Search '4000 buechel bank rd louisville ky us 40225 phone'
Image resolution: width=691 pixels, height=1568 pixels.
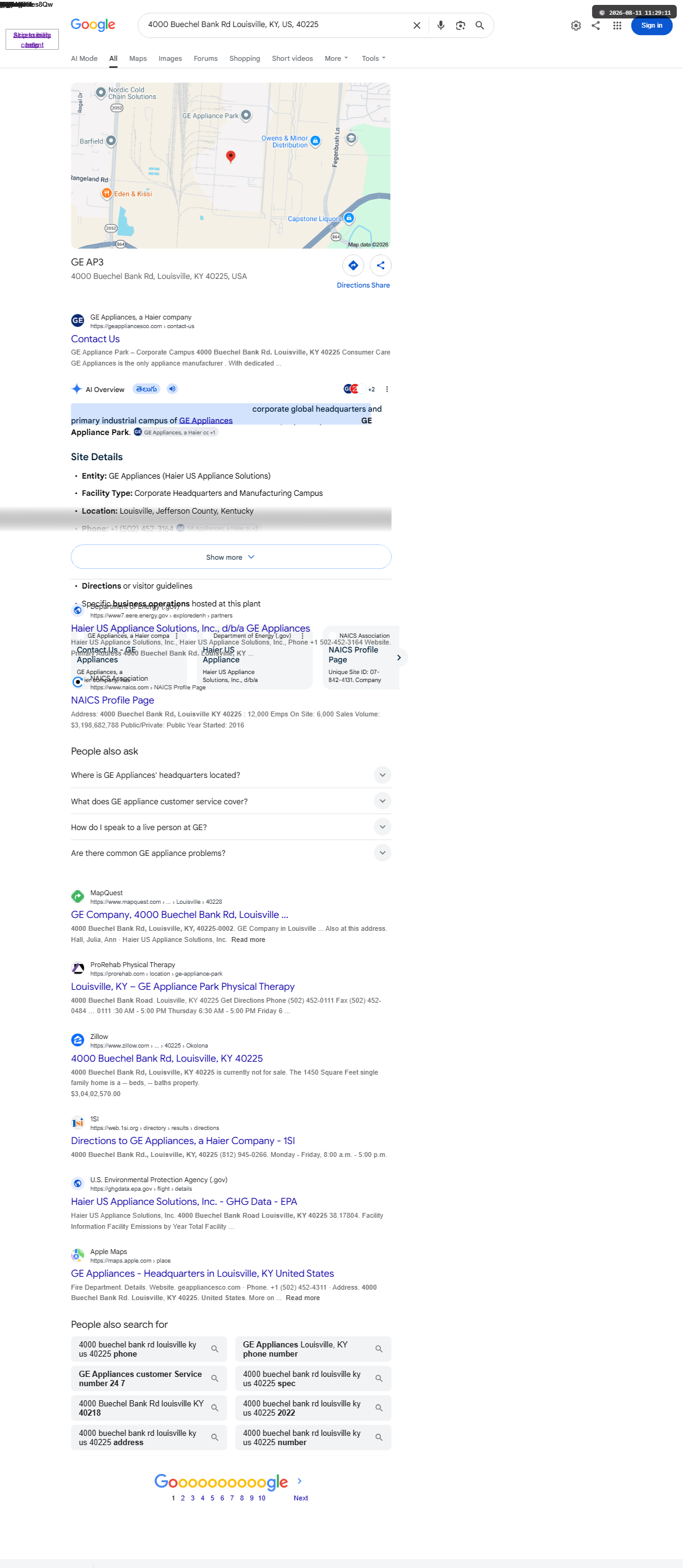tap(149, 1349)
